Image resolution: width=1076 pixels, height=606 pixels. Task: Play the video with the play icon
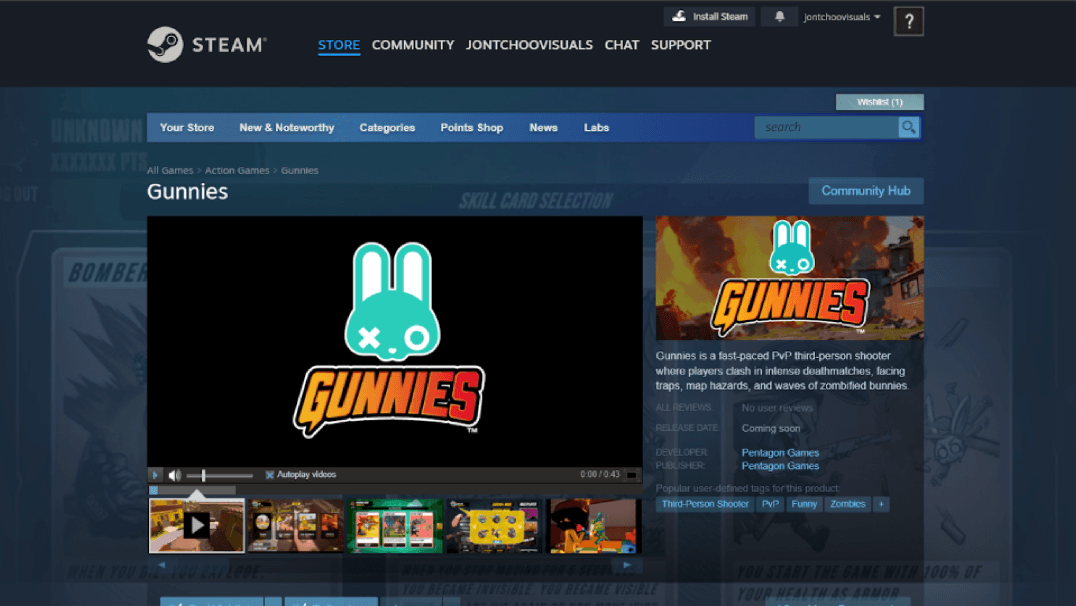coord(155,474)
